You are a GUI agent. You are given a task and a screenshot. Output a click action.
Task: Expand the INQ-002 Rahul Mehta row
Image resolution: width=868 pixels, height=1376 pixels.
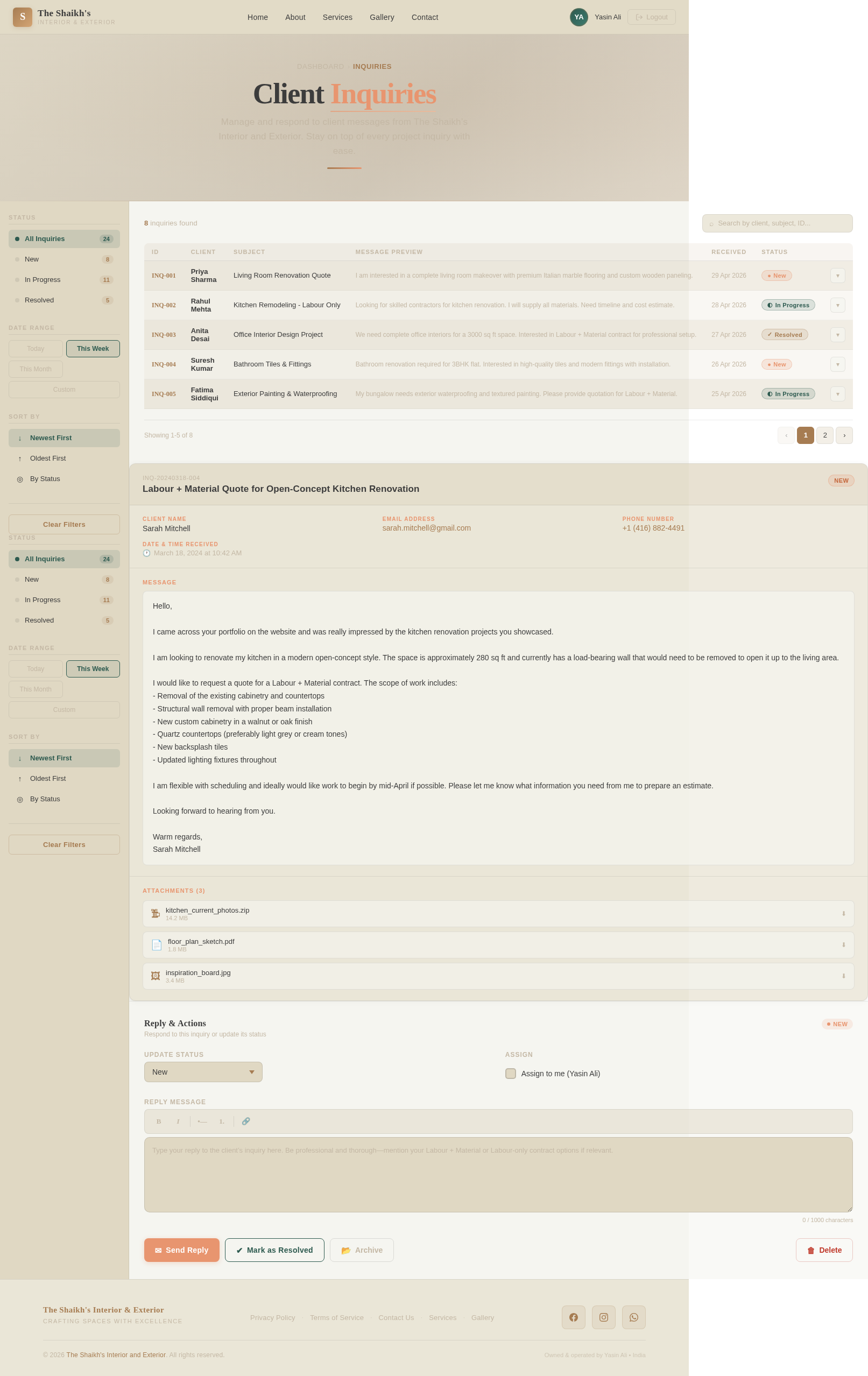(837, 305)
